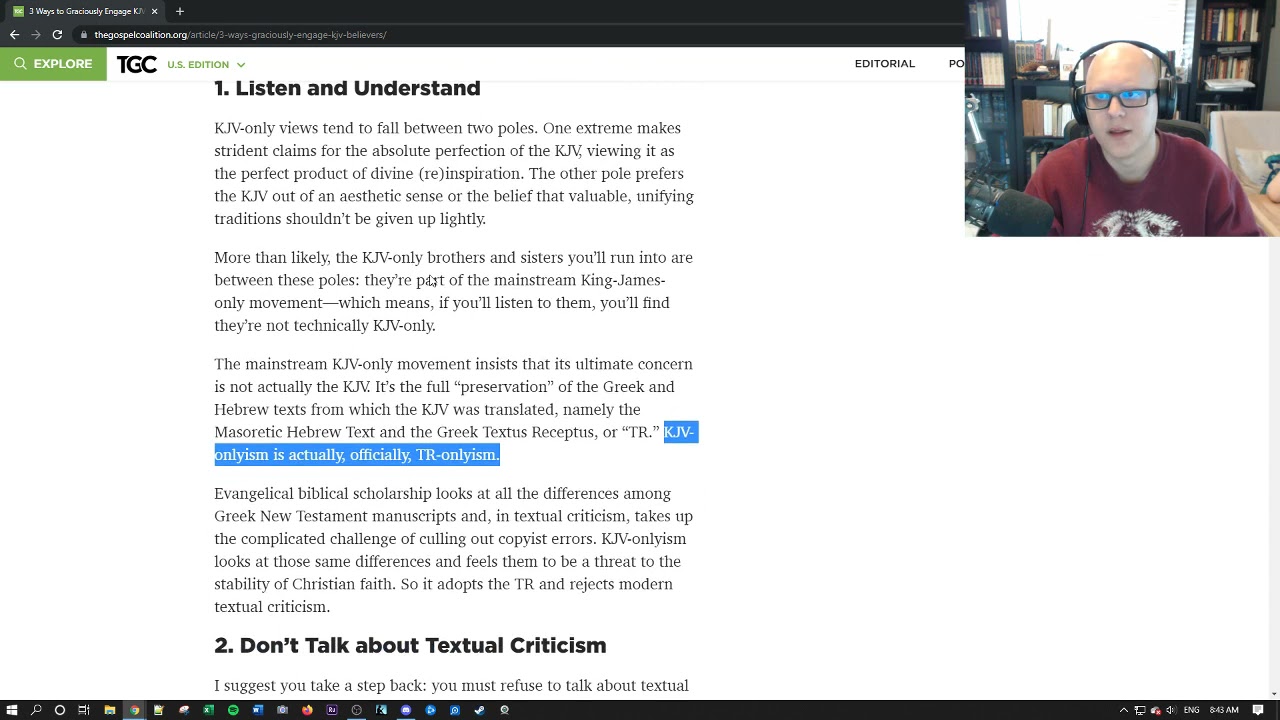The width and height of the screenshot is (1280, 720).
Task: Go back with browser Back arrow
Action: tap(14, 35)
